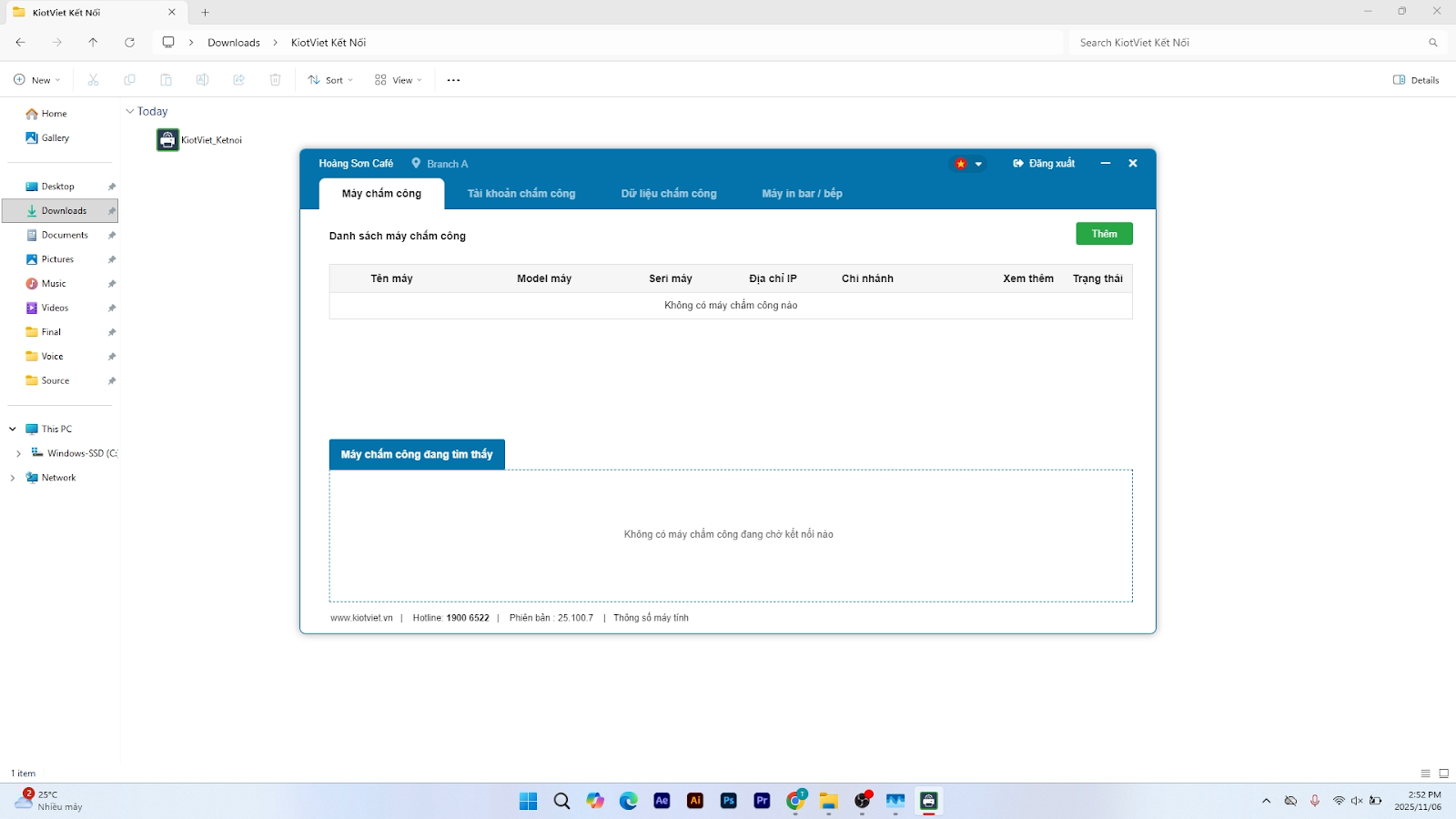The height and width of the screenshot is (819, 1456).
Task: Collapse the Today group in Explorer
Action: pos(129,111)
